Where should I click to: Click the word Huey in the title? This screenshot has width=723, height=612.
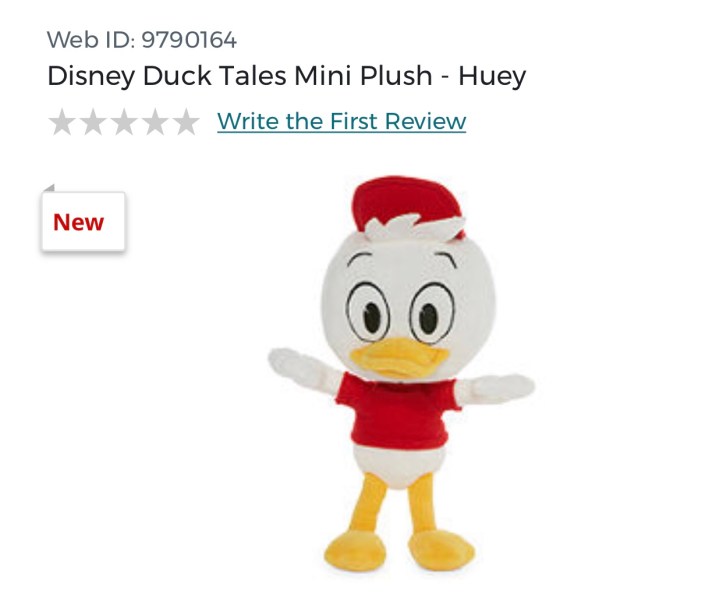(492, 76)
